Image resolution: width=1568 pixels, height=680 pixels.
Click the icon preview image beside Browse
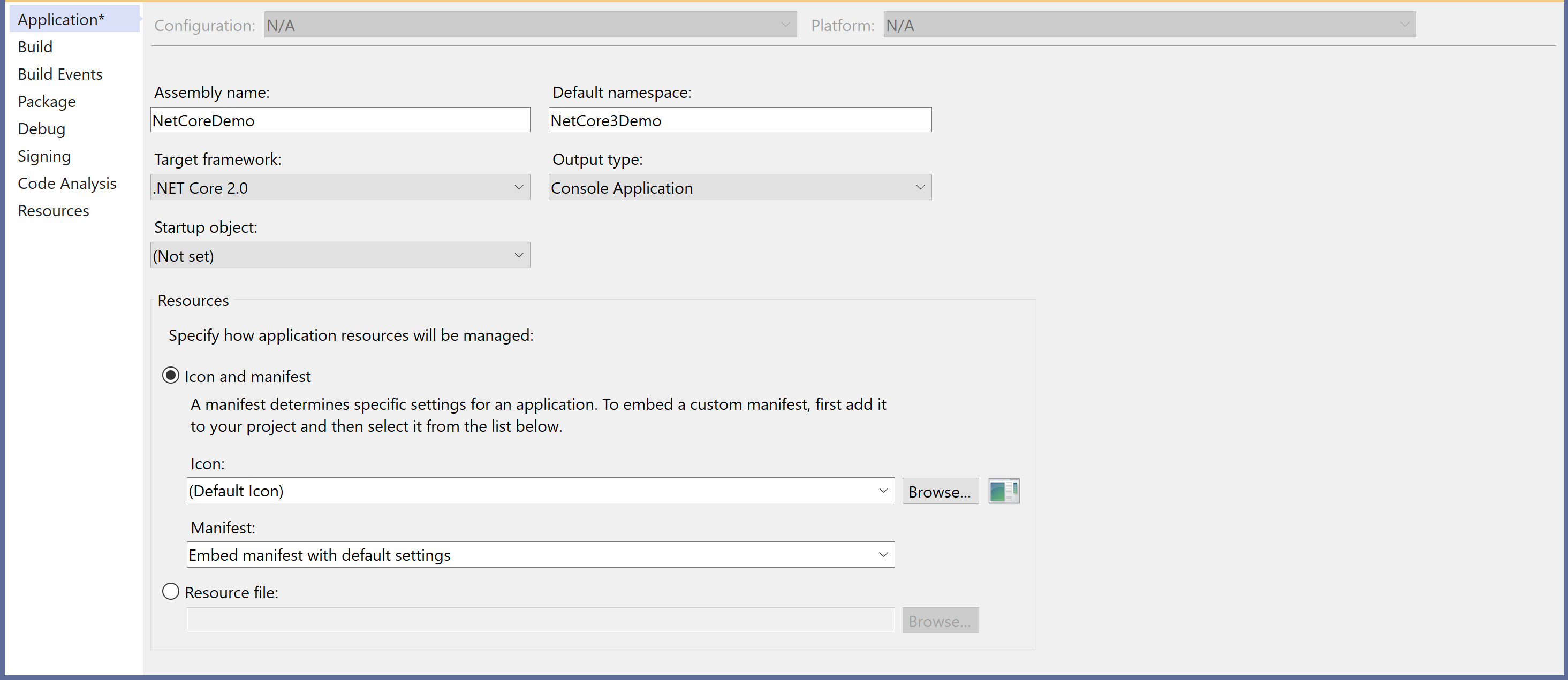pyautogui.click(x=1004, y=491)
